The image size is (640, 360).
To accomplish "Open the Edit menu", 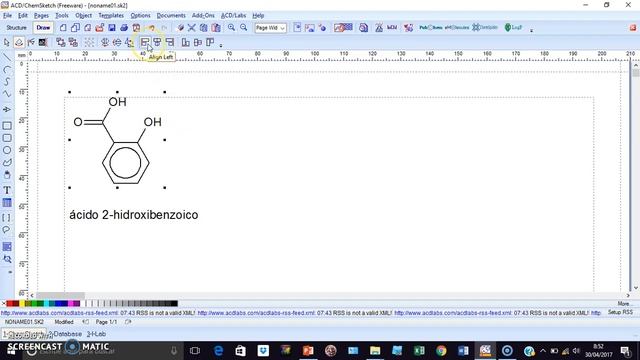I will [x=23, y=16].
